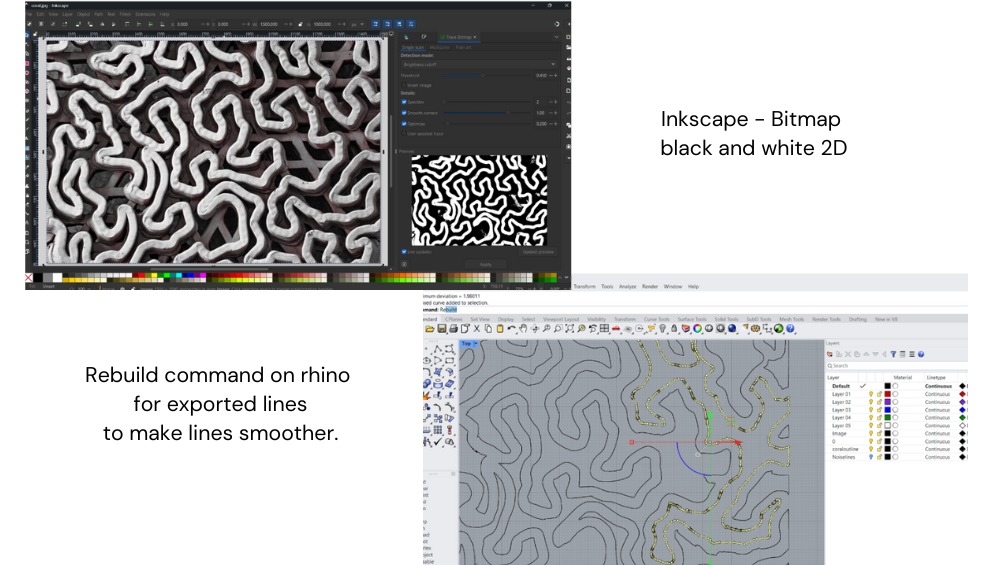
Task: Click the red color swatch of Layer 01
Action: pyautogui.click(x=887, y=394)
